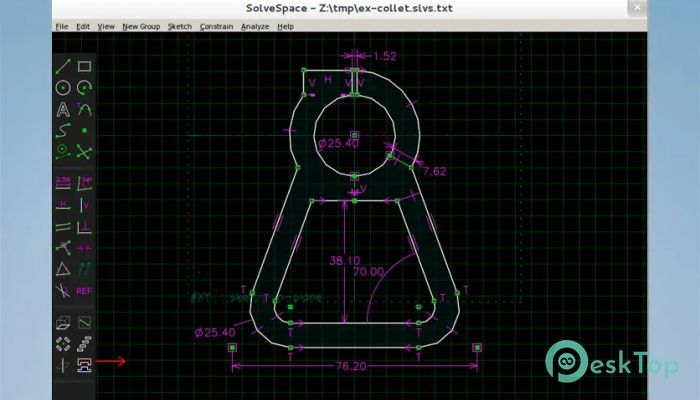Apply the angle constraint tool
Screen dimensions: 700x400
tap(84, 183)
